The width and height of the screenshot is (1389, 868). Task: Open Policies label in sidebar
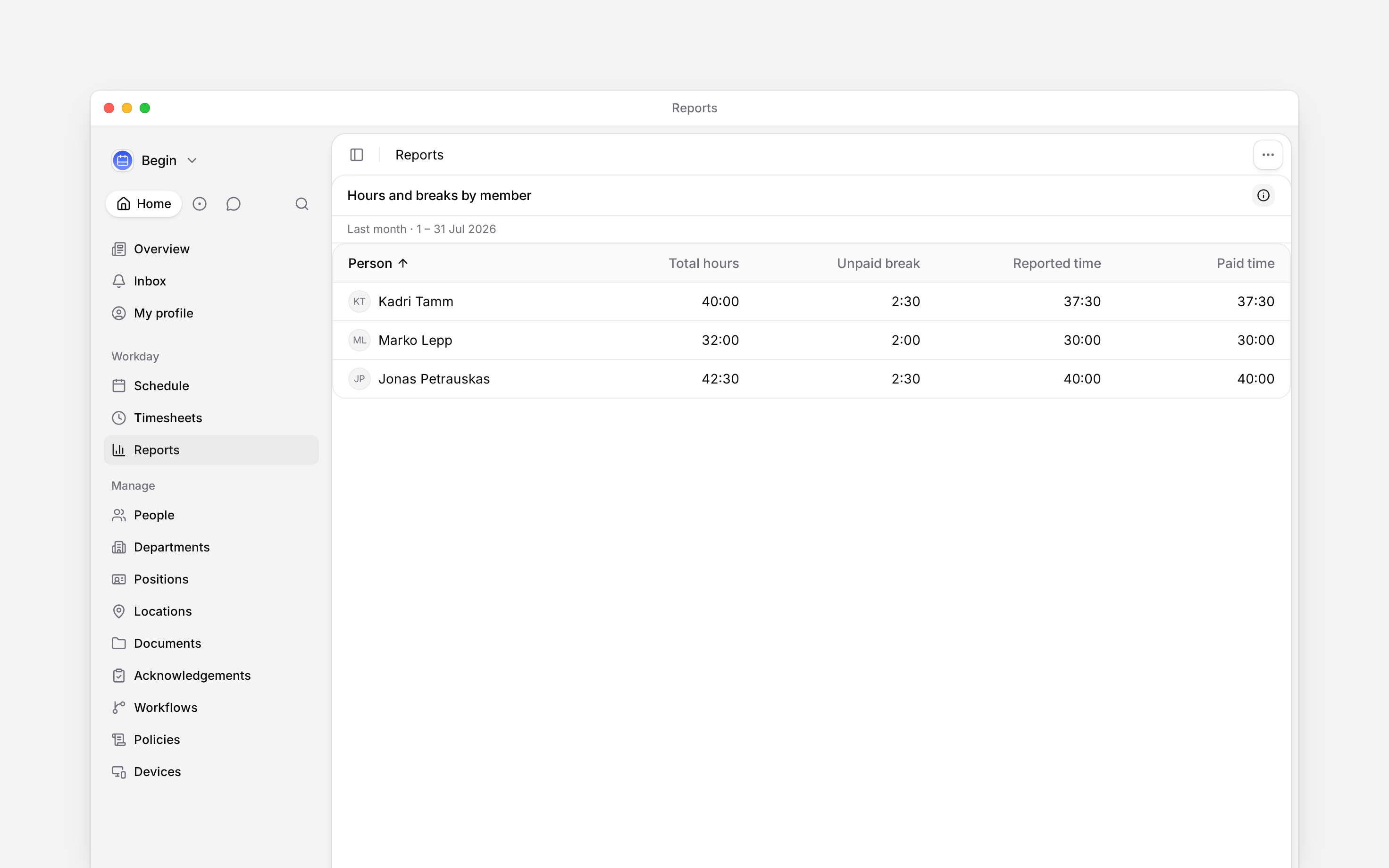click(x=157, y=740)
